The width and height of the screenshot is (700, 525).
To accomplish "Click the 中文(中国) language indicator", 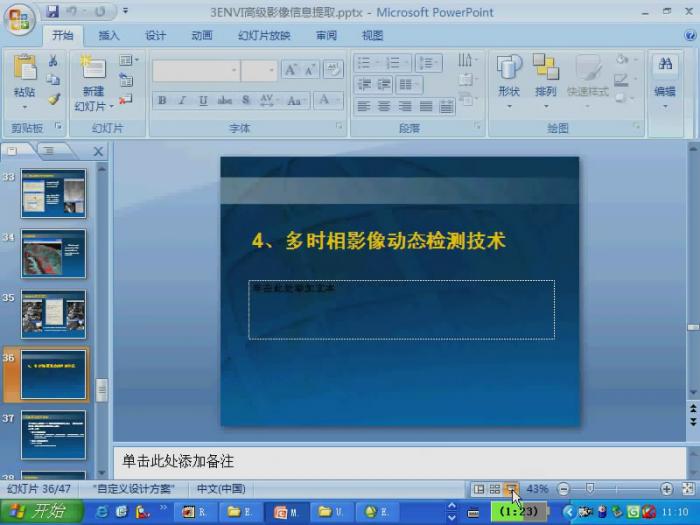I will coord(220,489).
